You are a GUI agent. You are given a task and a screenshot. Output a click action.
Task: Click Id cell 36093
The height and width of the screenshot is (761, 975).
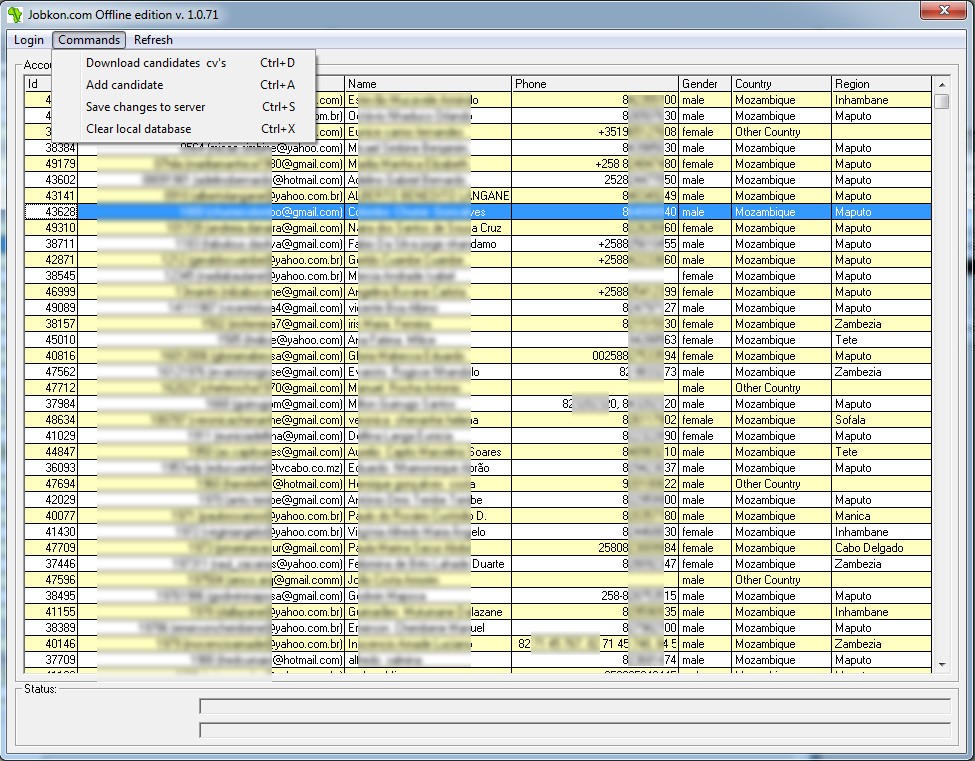coord(51,468)
